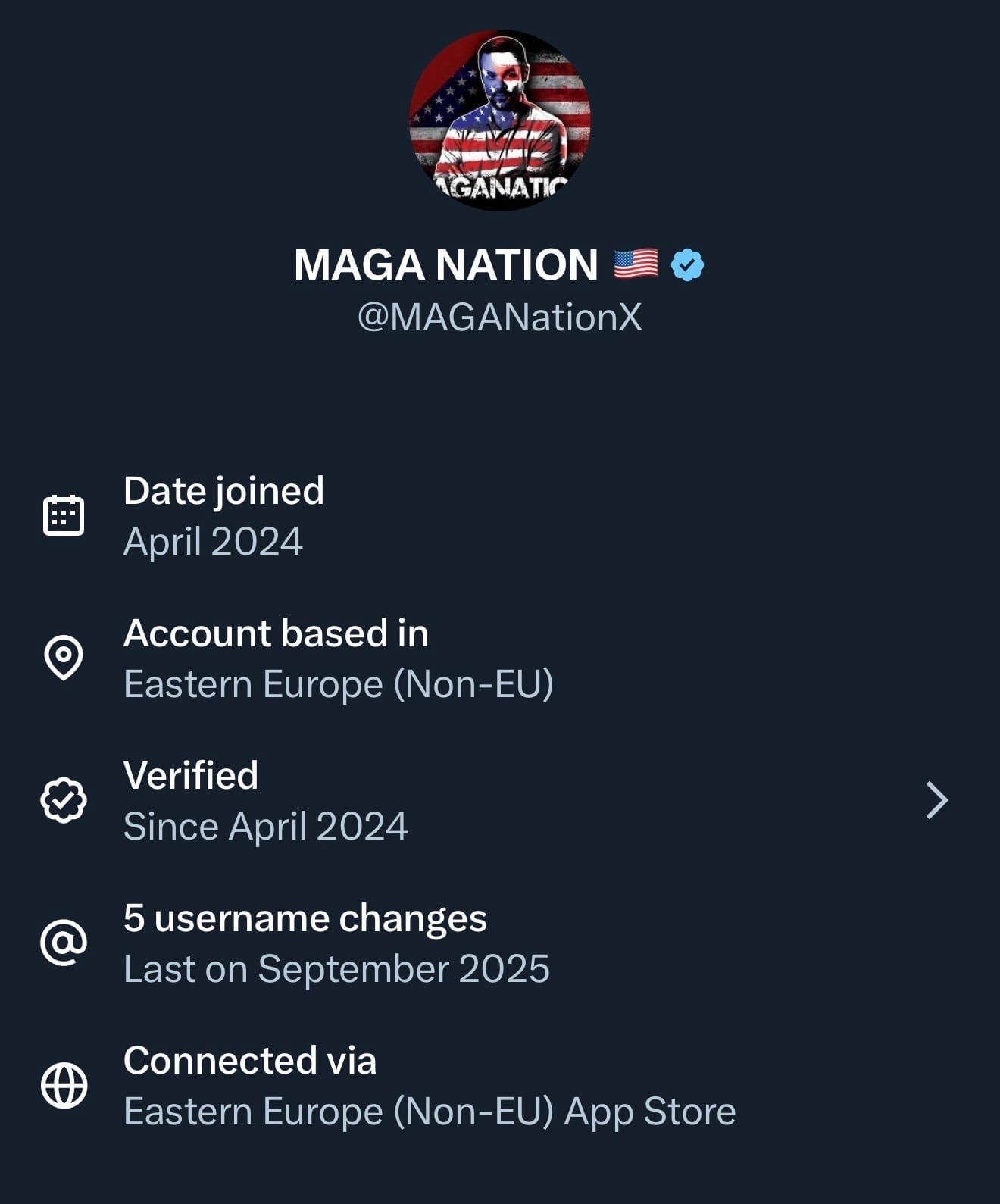Tap the Account based in label
This screenshot has height=1204, width=1000.
point(276,633)
